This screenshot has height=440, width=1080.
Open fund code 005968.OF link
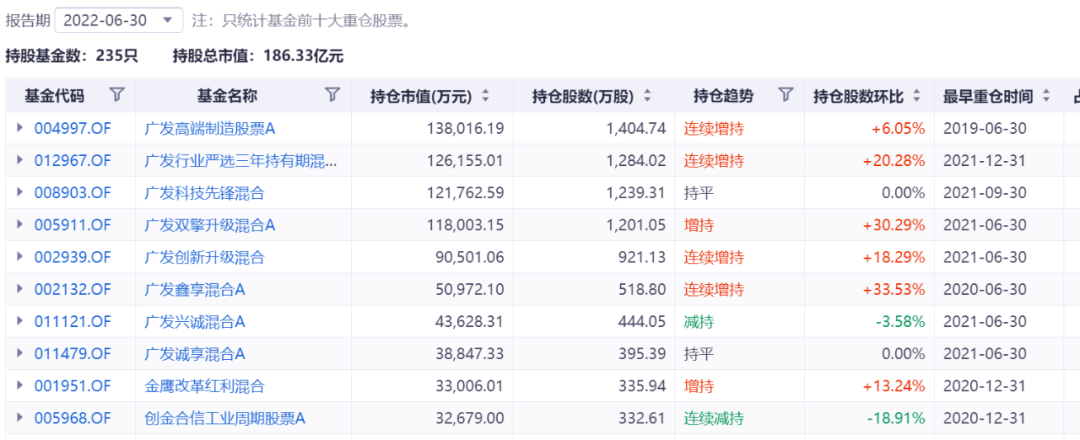pos(72,418)
